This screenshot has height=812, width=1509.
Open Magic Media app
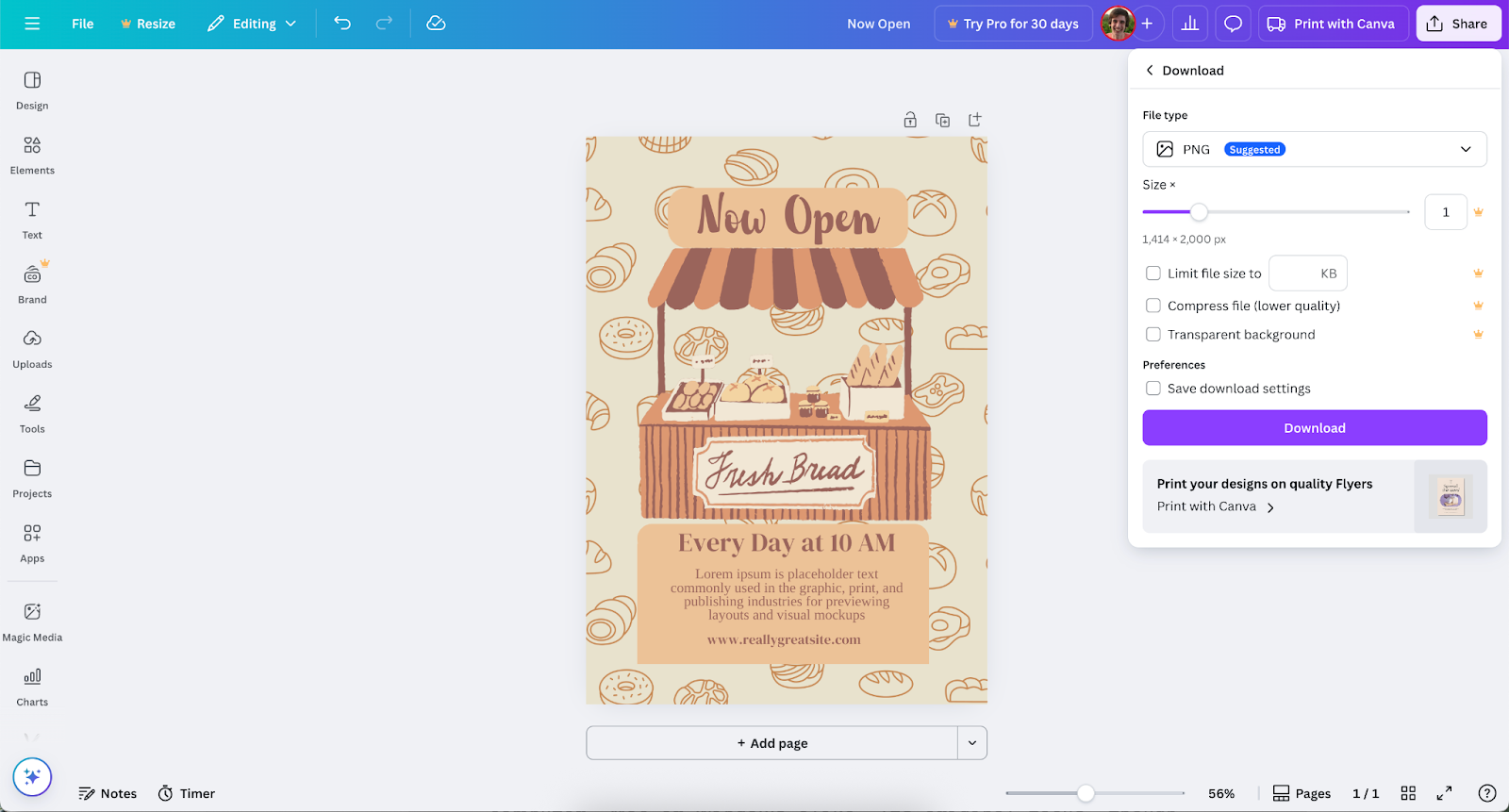point(32,621)
